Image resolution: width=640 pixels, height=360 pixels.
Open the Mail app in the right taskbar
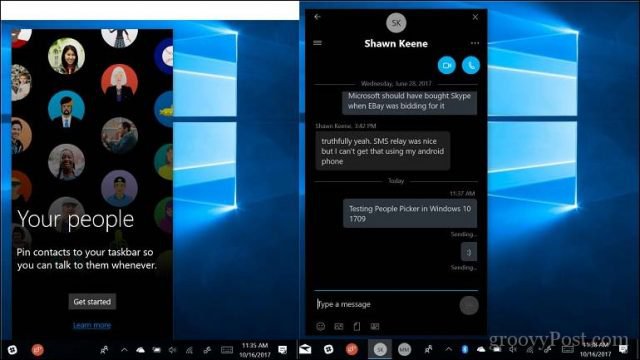coord(305,349)
